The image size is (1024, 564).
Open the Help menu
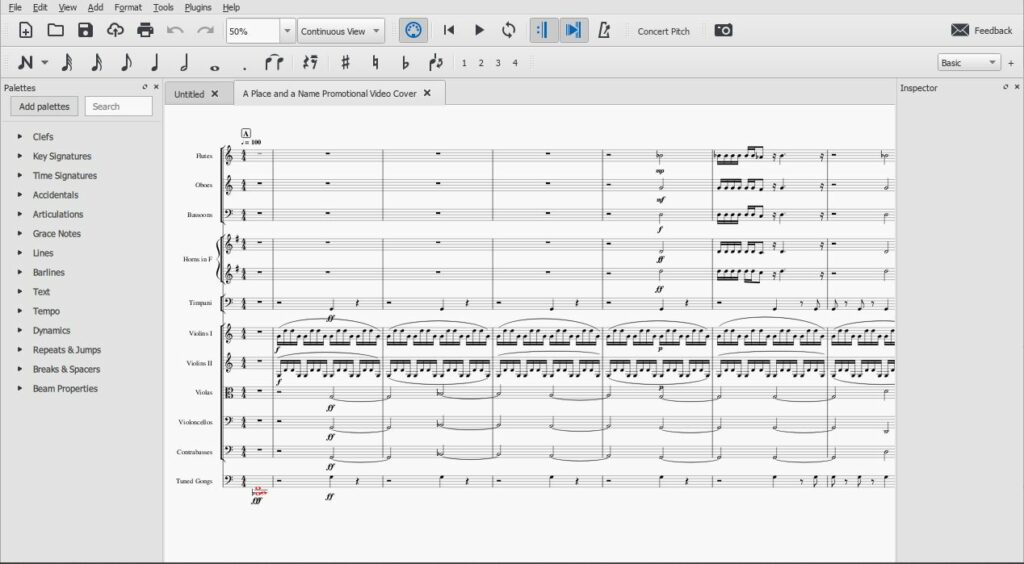click(231, 7)
